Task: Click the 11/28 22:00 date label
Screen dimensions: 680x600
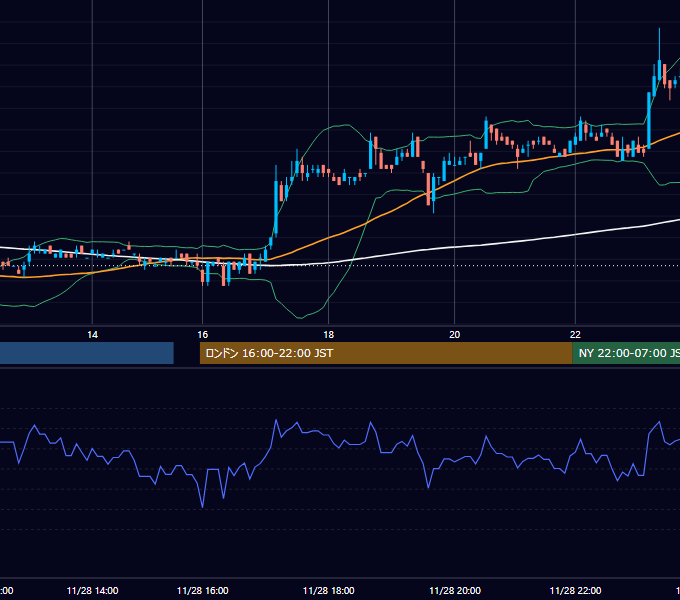Action: pyautogui.click(x=575, y=590)
